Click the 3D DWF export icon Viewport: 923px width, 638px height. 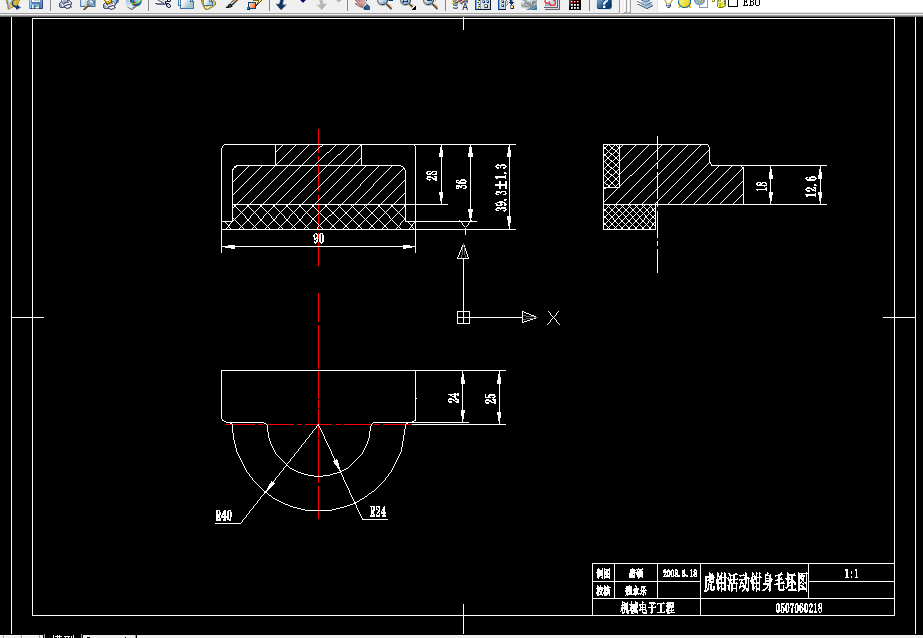coord(134,4)
